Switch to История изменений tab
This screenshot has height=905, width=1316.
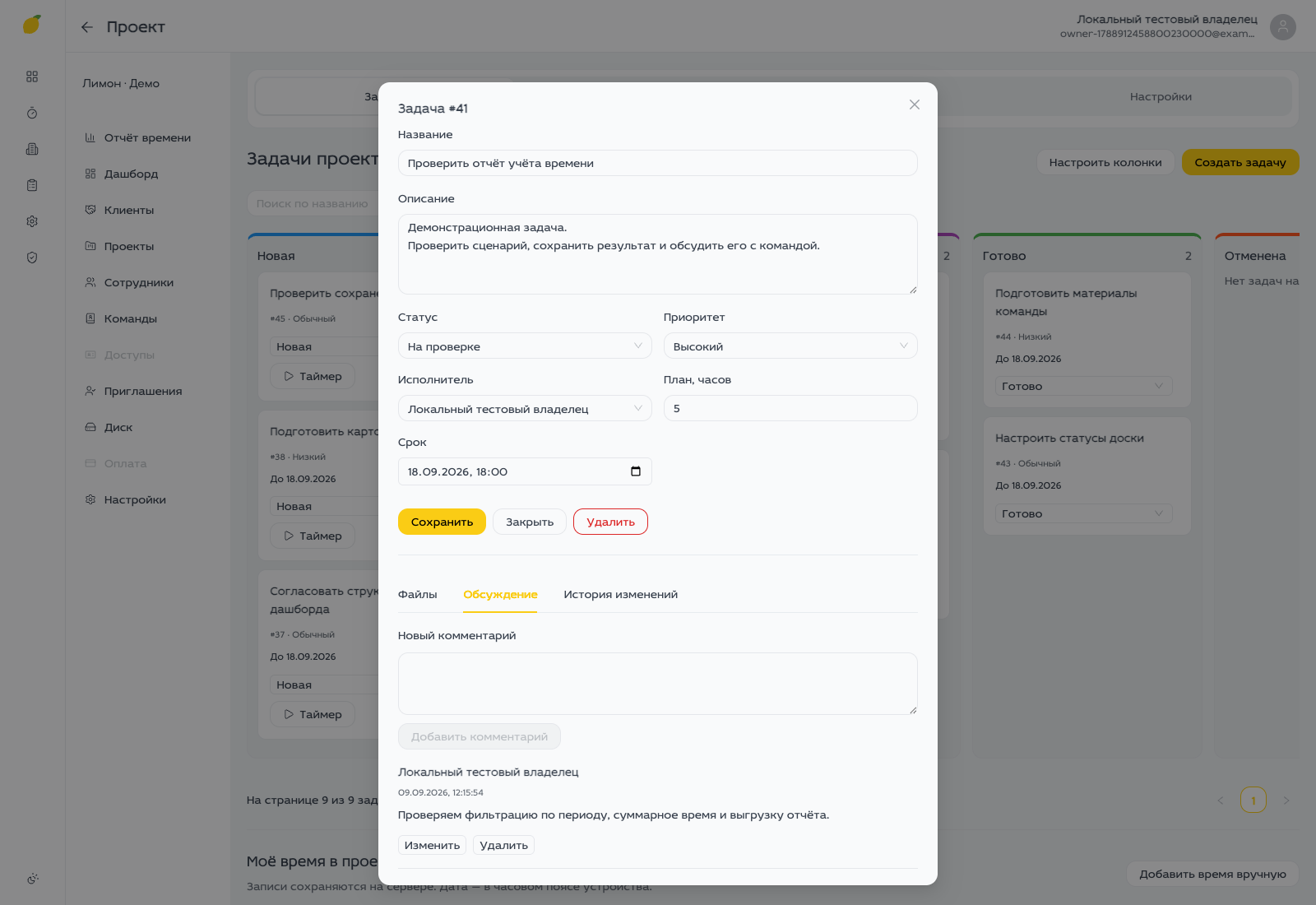tap(620, 594)
